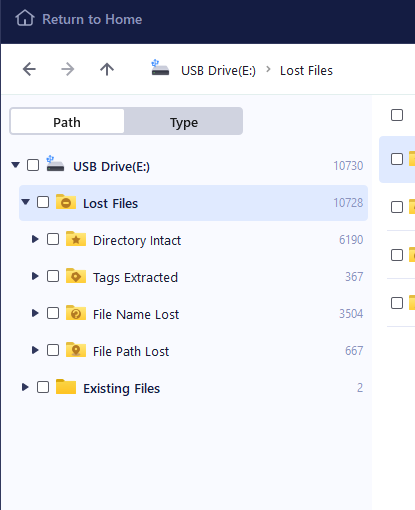Viewport: 415px width, 510px height.
Task: Click the home icon in the header
Action: click(25, 18)
